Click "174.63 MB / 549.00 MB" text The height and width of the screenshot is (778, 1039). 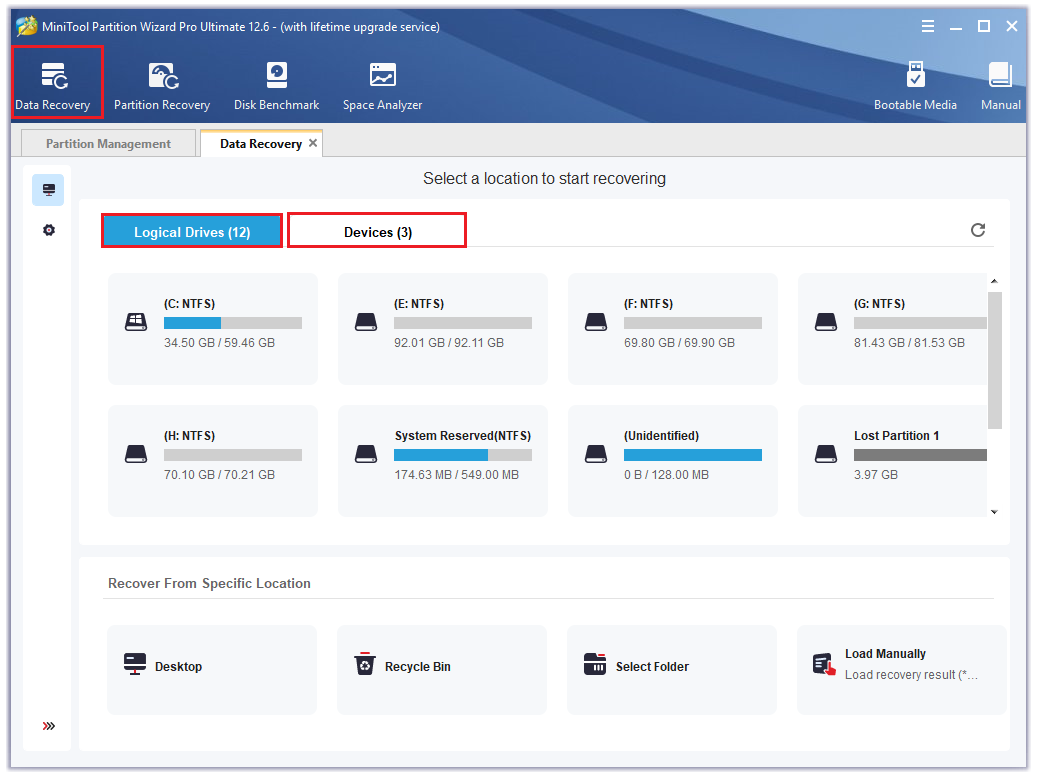click(x=457, y=474)
